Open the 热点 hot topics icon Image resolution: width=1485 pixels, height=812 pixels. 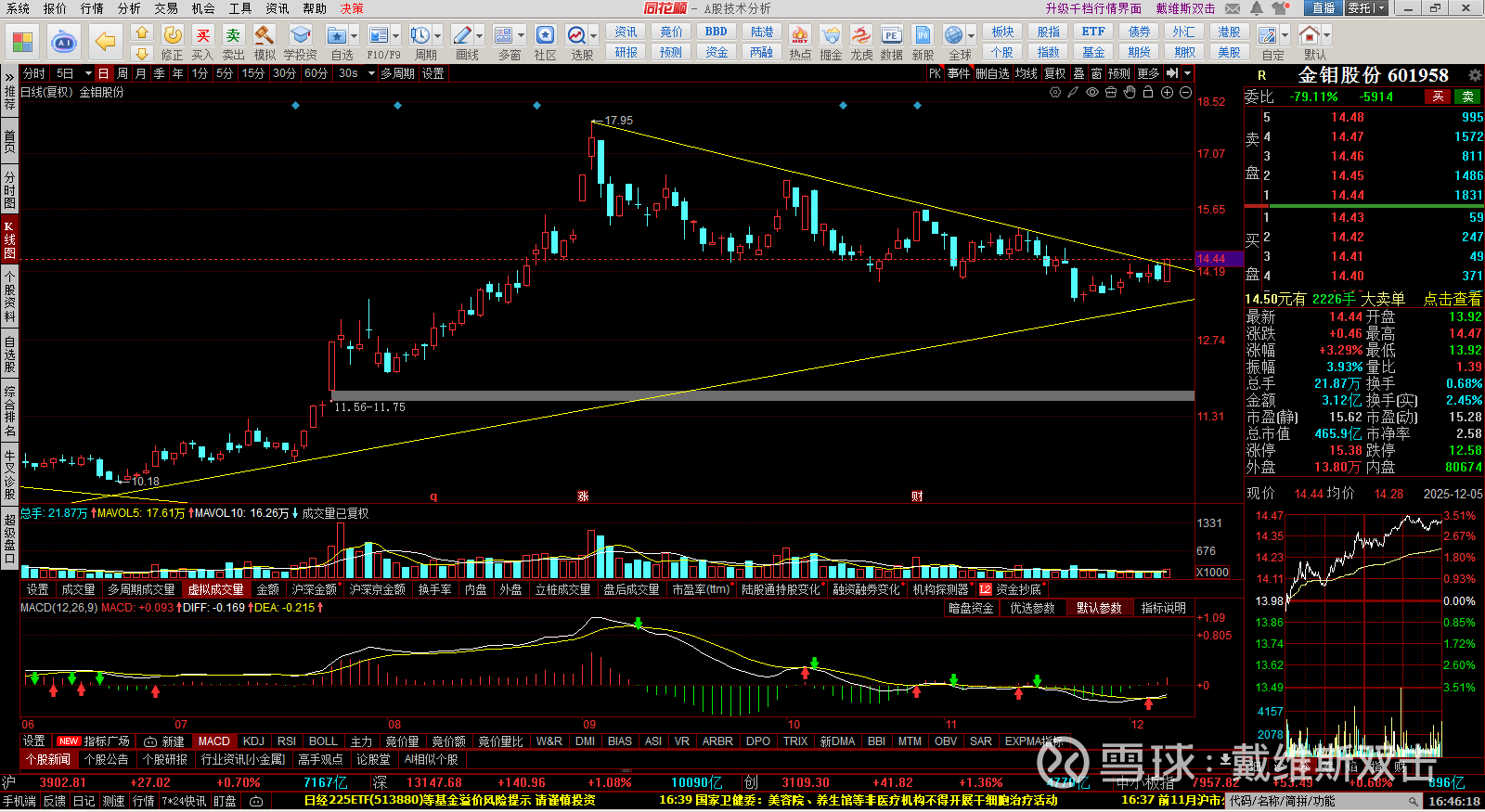coord(800,36)
